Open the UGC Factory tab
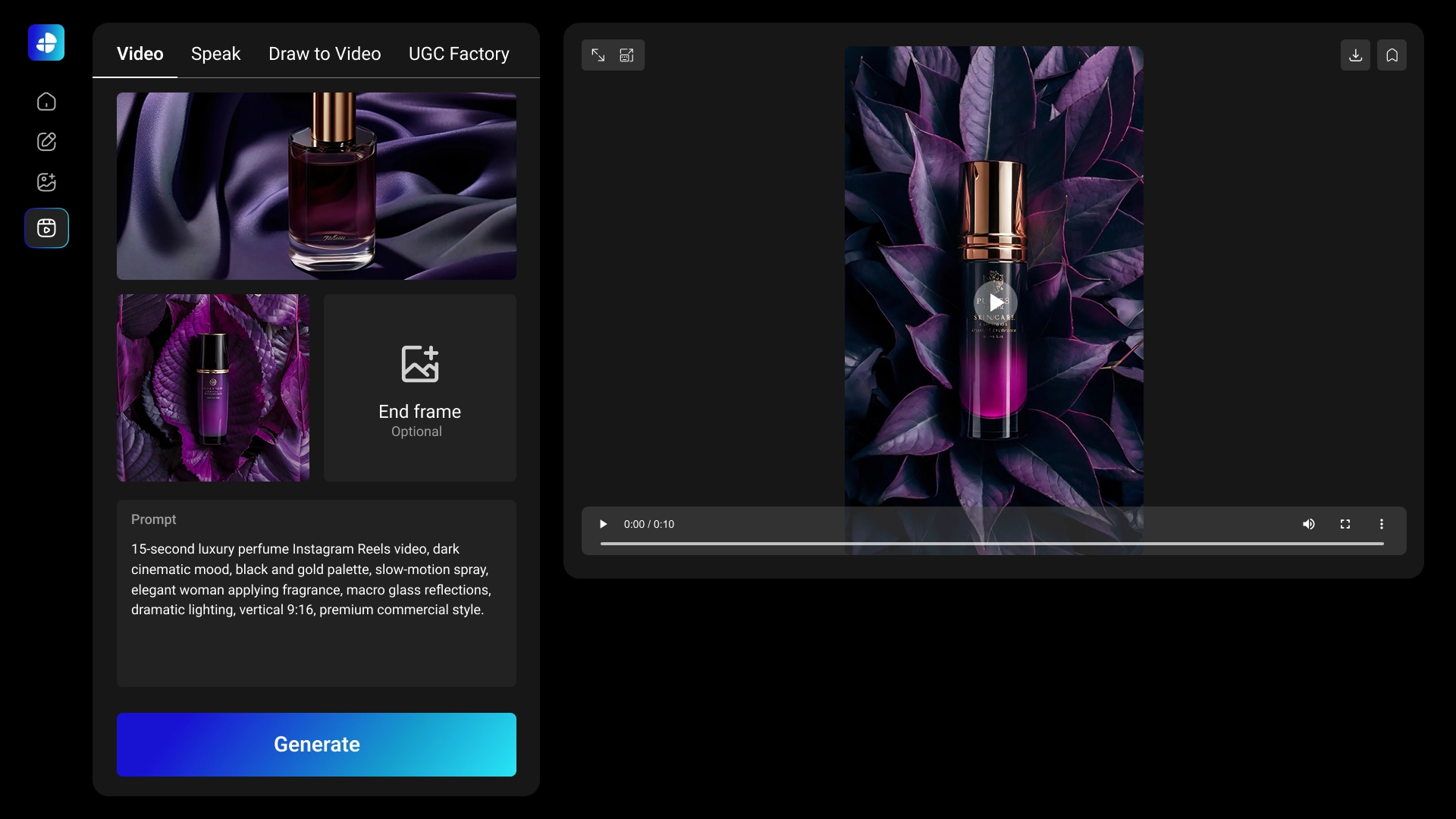 tap(459, 54)
